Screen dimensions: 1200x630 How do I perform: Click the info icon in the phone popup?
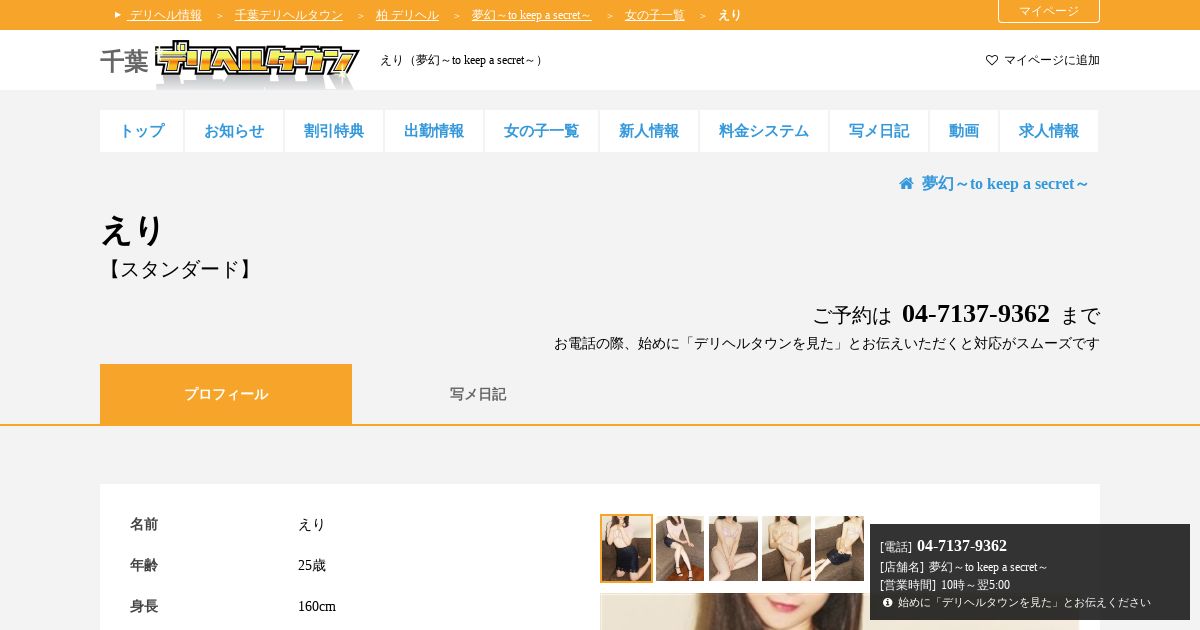tap(887, 602)
